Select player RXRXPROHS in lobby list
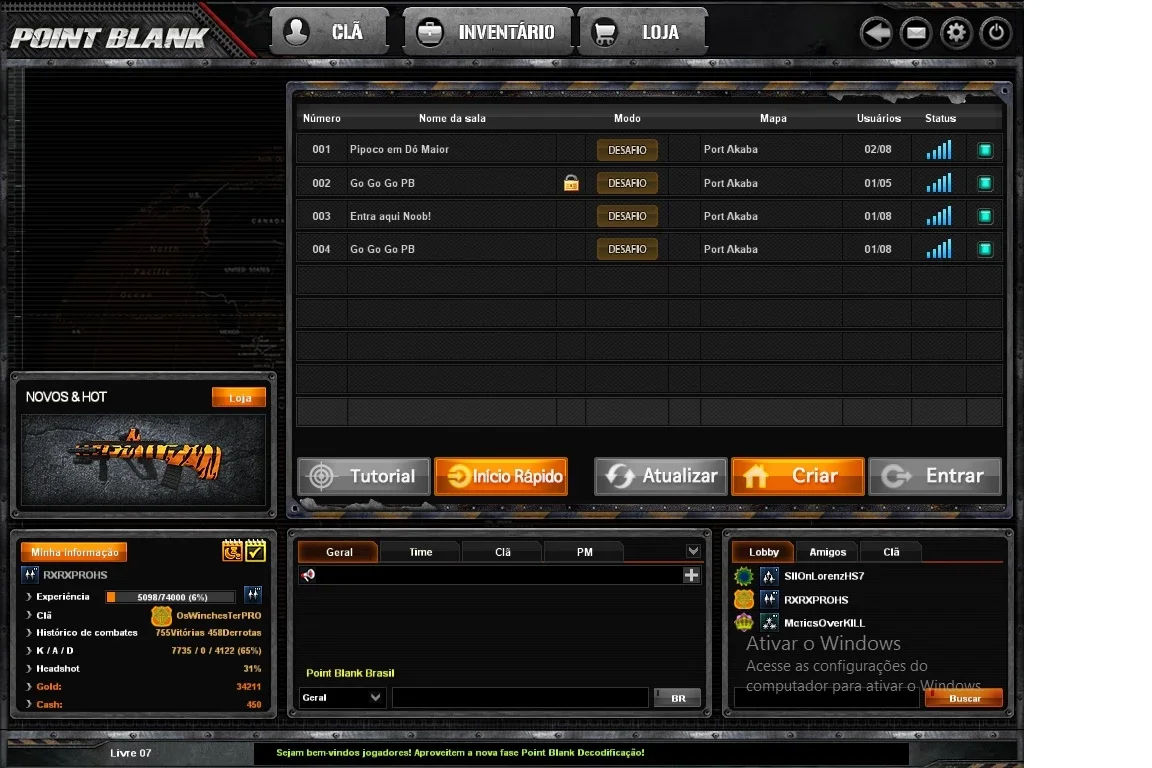The width and height of the screenshot is (1152, 768). click(816, 600)
